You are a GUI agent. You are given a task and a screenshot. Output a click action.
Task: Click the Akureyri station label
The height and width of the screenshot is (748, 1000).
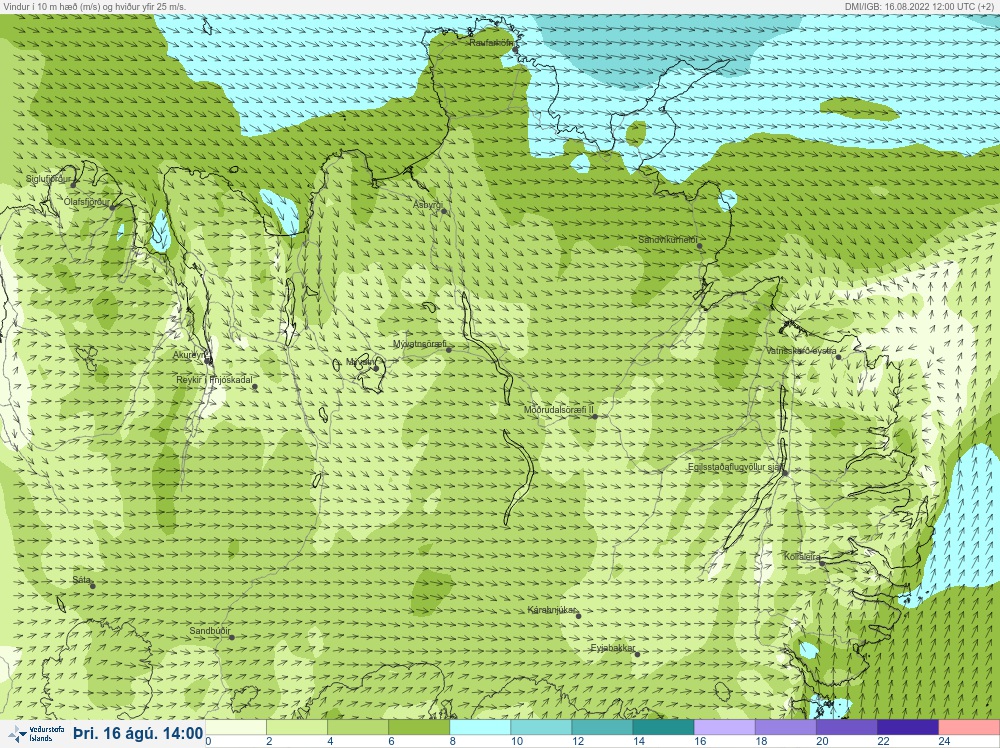pyautogui.click(x=189, y=355)
